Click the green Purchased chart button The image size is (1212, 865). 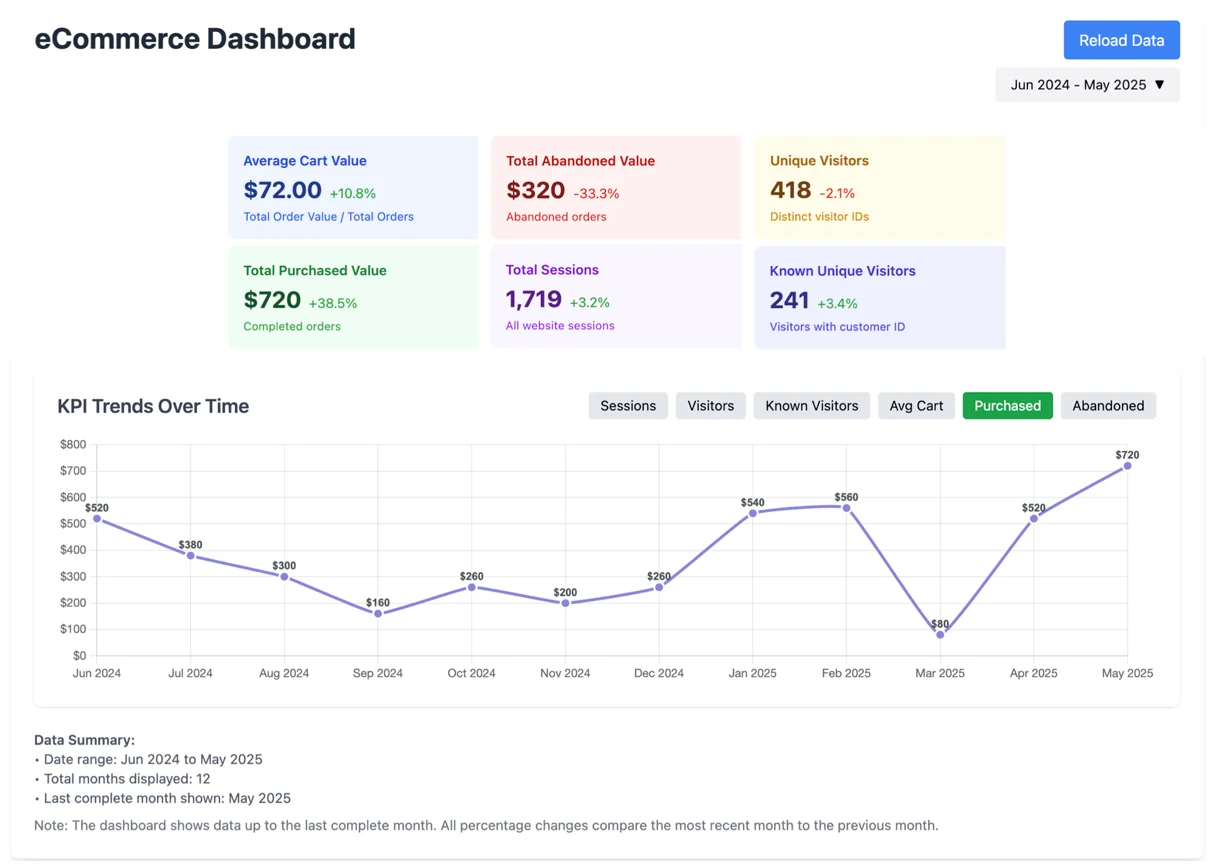pos(1007,406)
